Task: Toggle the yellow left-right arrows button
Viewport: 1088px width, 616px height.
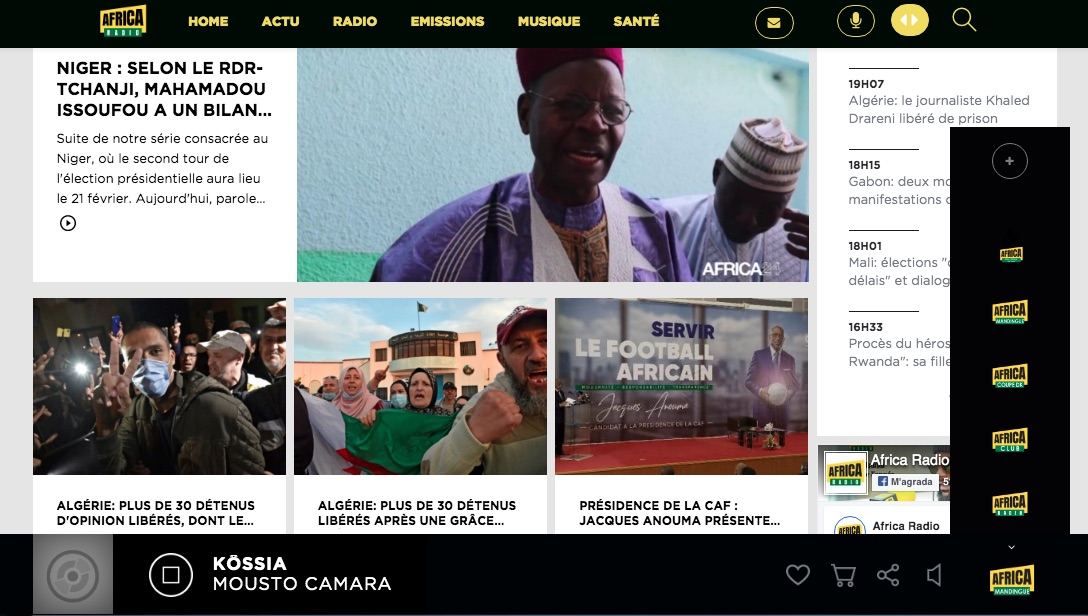Action: point(909,20)
